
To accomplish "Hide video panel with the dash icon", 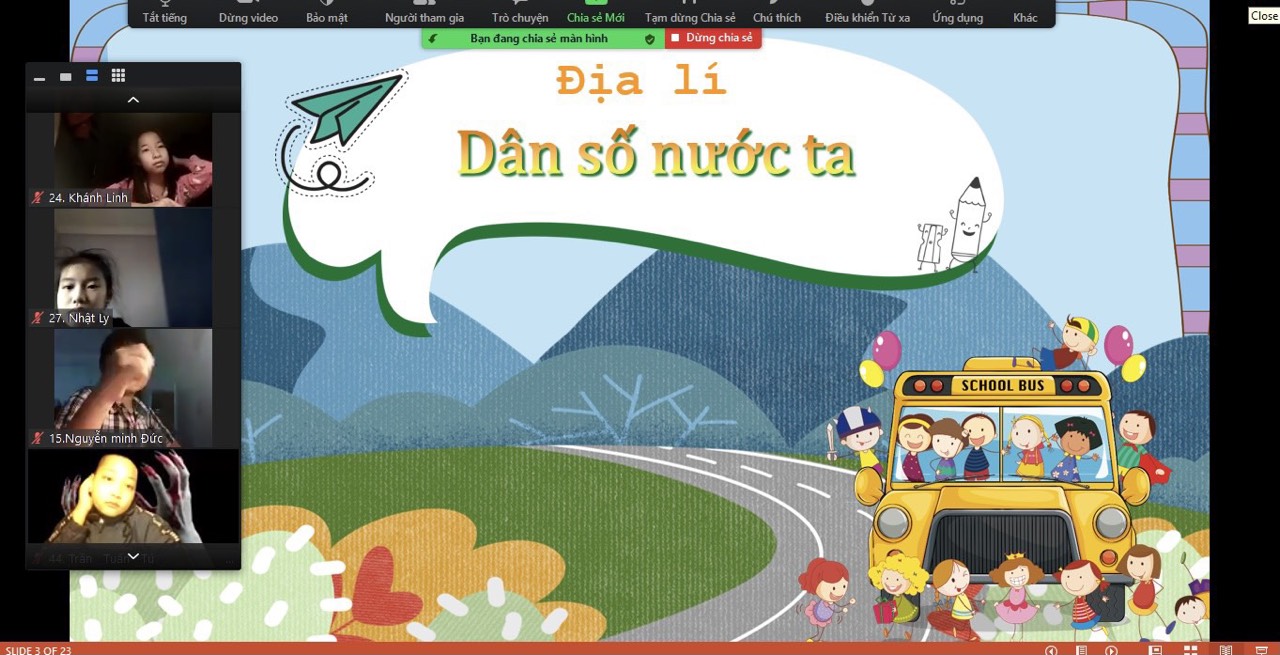I will tap(40, 78).
